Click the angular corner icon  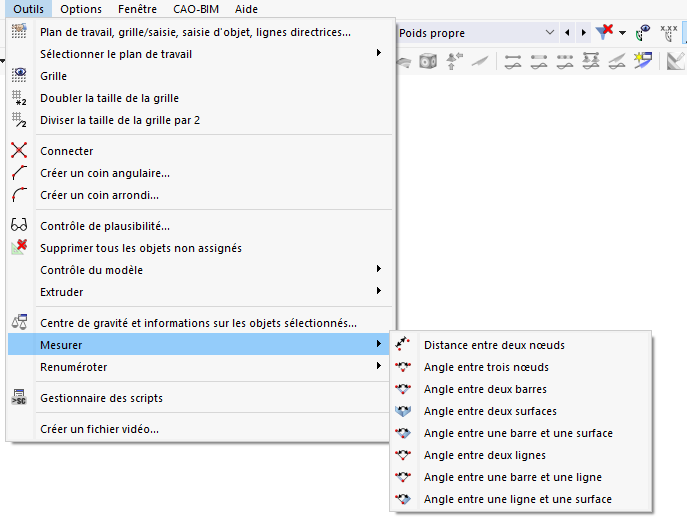pyautogui.click(x=19, y=173)
